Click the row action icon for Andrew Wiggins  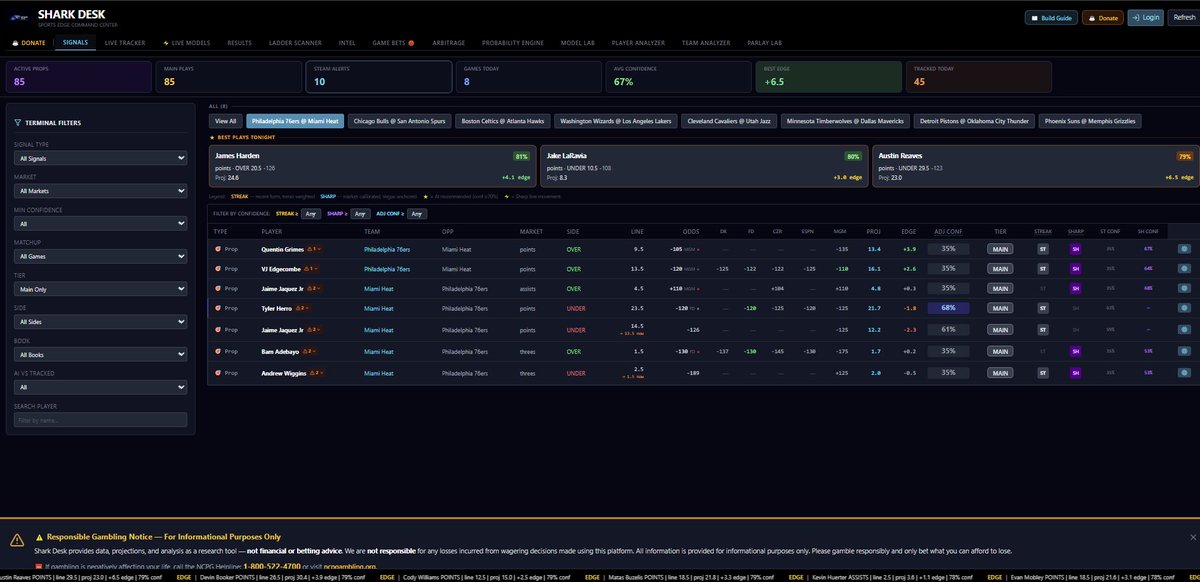tap(1184, 373)
